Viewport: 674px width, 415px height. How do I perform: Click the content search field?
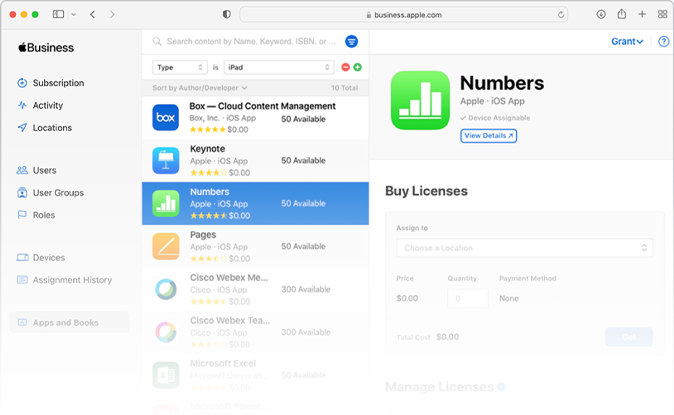(x=251, y=41)
